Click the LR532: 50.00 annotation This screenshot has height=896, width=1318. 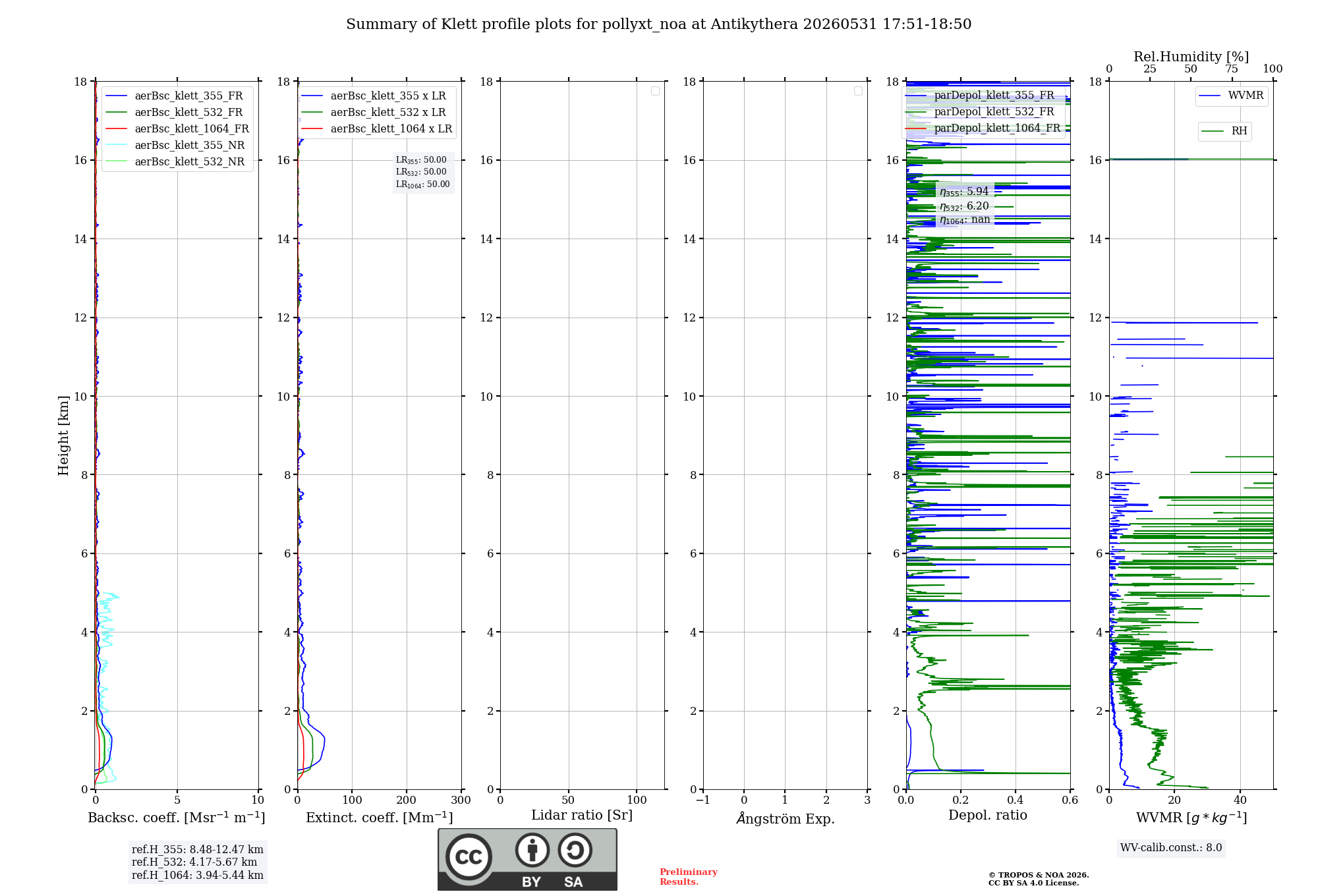(421, 172)
